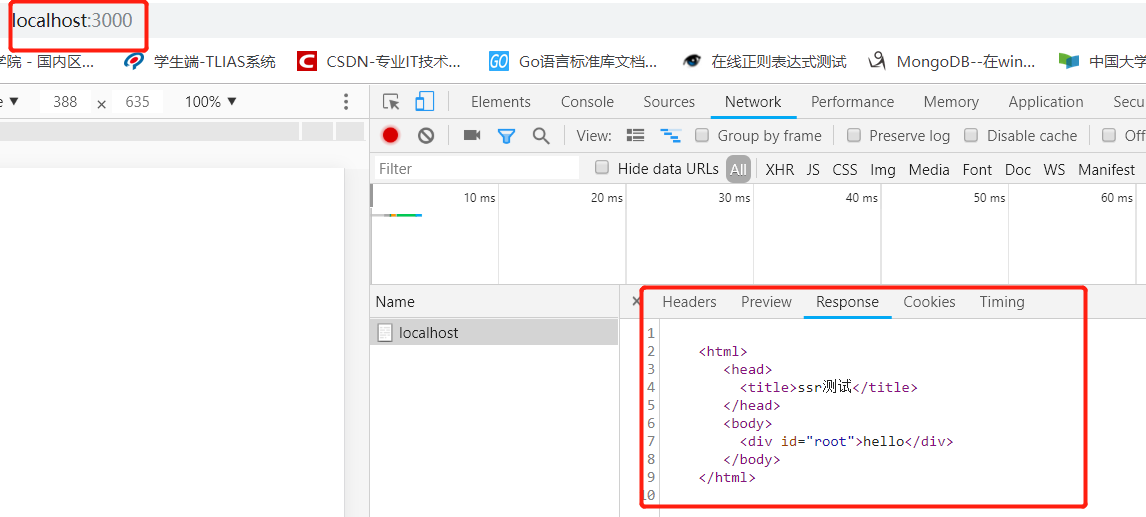Open network search with magnifier icon
1146x517 pixels.
(541, 135)
